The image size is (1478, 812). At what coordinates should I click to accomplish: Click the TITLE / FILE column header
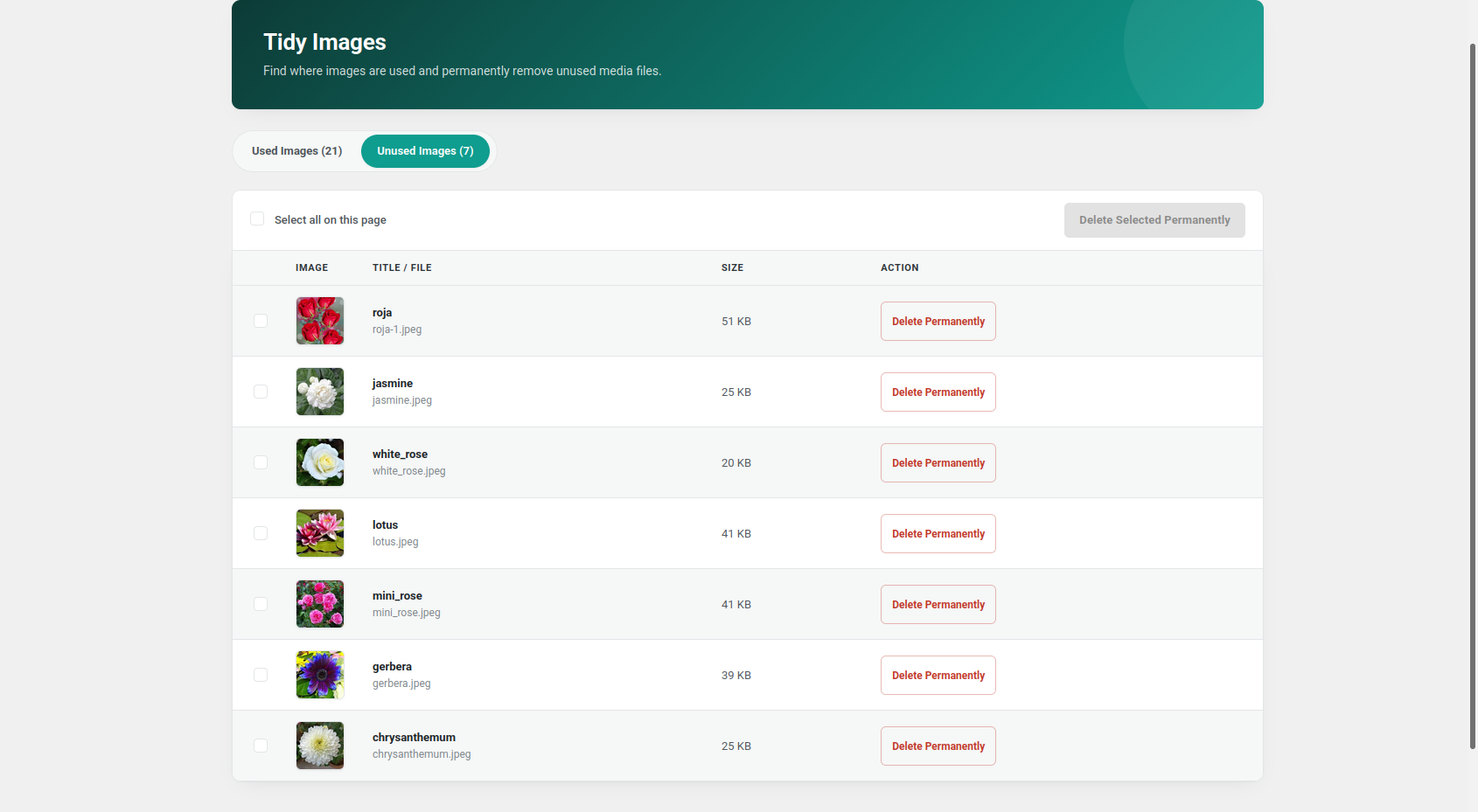402,267
